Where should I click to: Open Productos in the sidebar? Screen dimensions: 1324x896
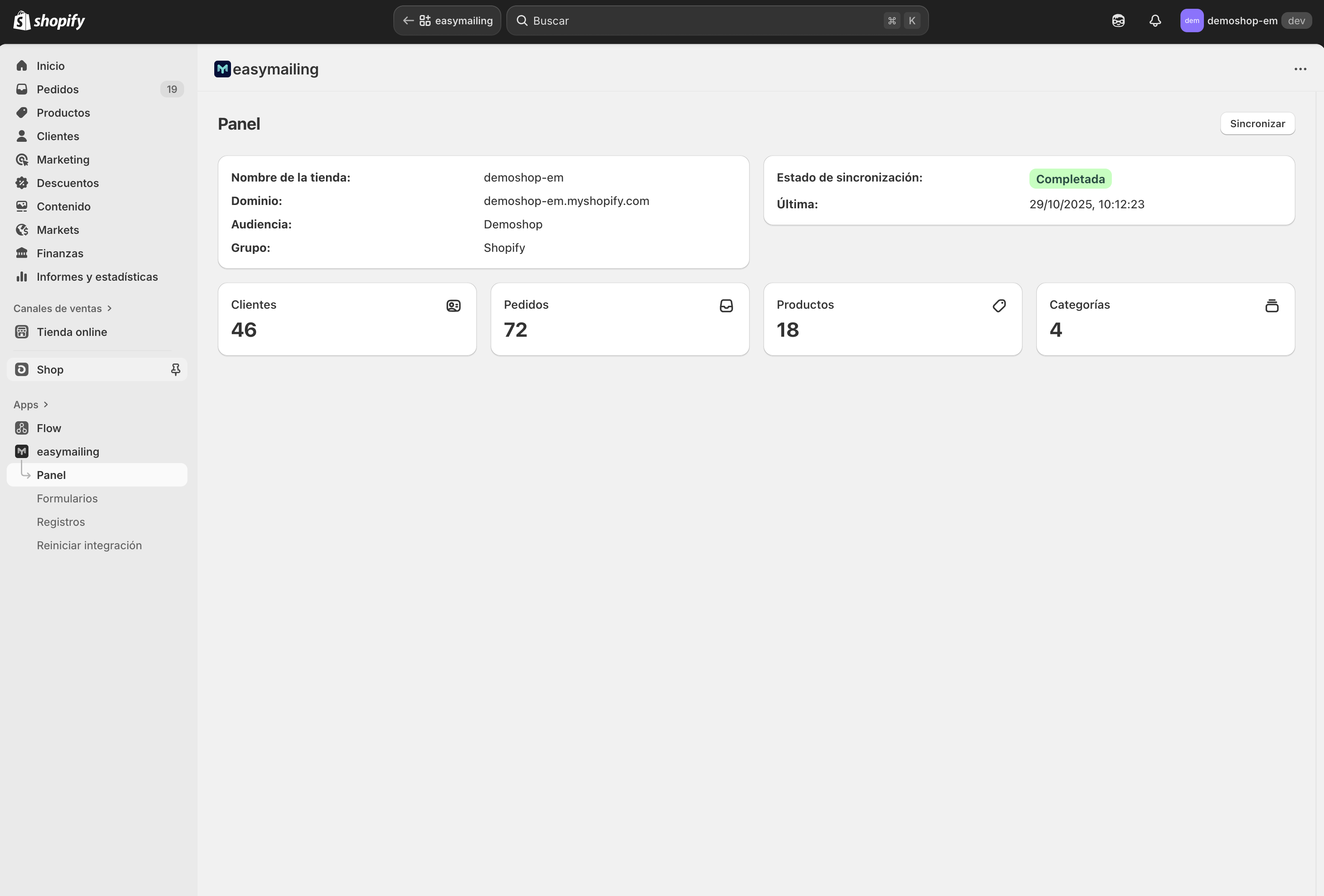(97, 112)
